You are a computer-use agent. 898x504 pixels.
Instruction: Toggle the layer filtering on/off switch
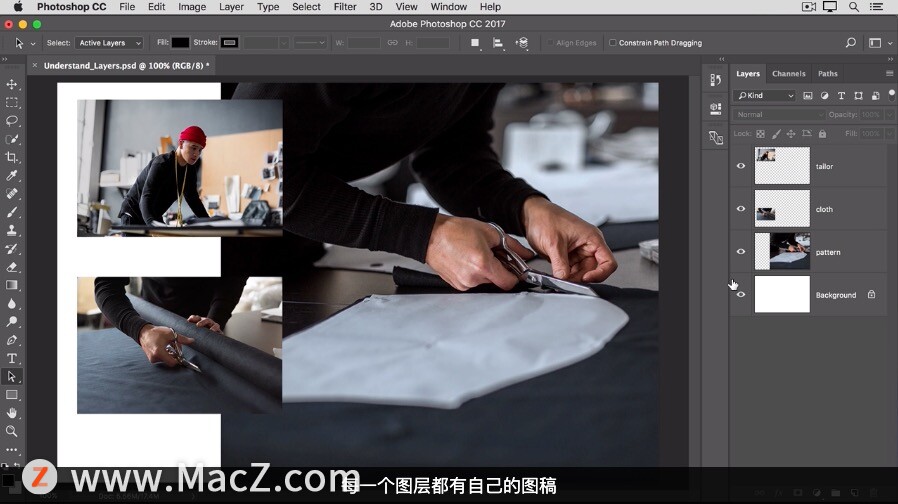[892, 94]
